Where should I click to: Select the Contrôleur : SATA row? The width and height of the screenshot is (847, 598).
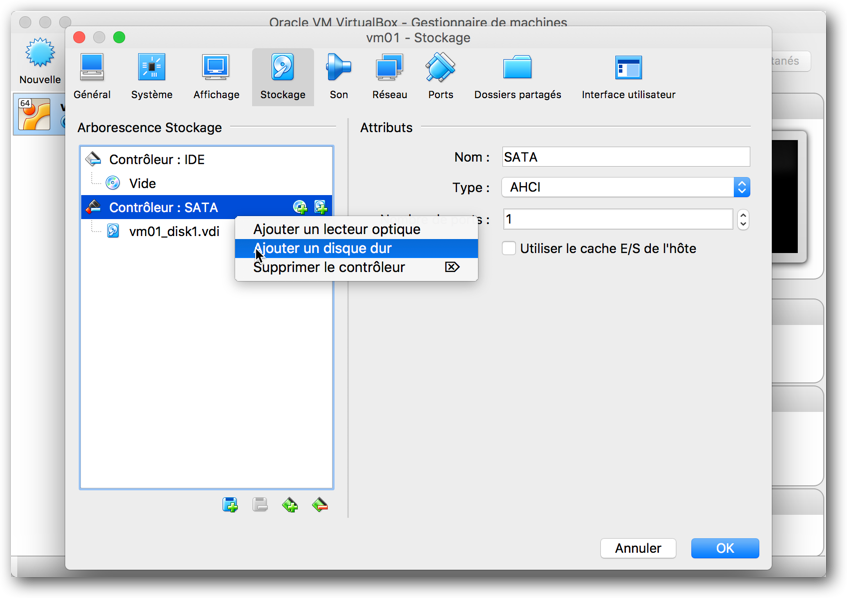click(206, 207)
